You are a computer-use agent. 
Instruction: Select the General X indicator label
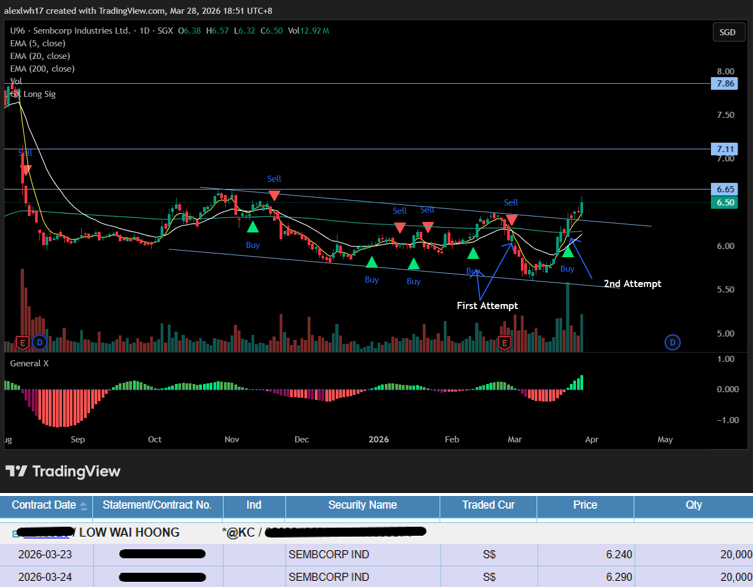coord(31,364)
